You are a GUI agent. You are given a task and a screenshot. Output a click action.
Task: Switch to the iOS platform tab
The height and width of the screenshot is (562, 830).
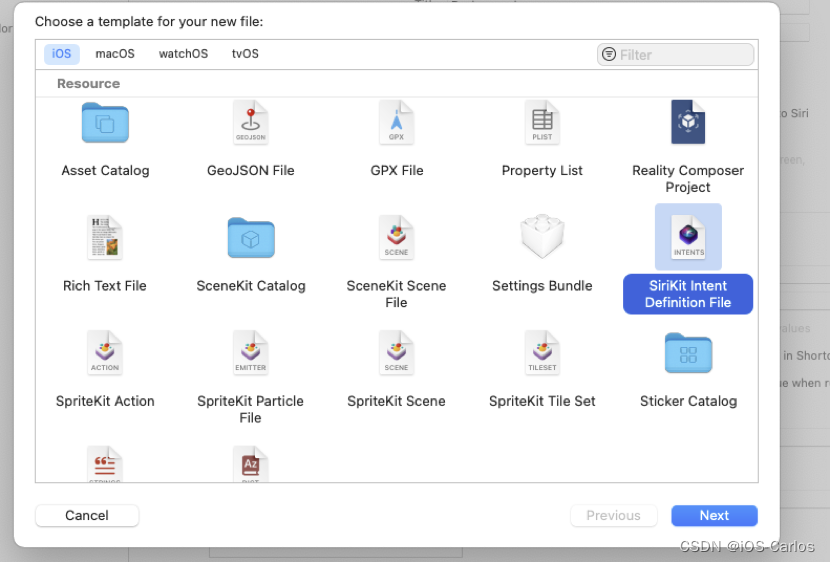(x=61, y=54)
